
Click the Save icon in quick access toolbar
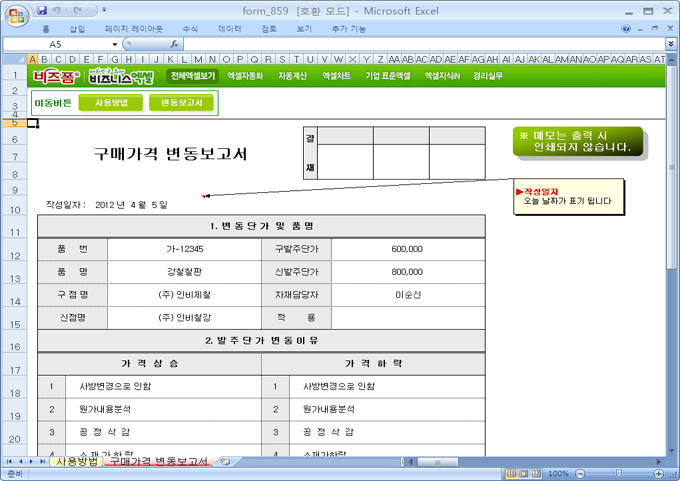pos(42,10)
